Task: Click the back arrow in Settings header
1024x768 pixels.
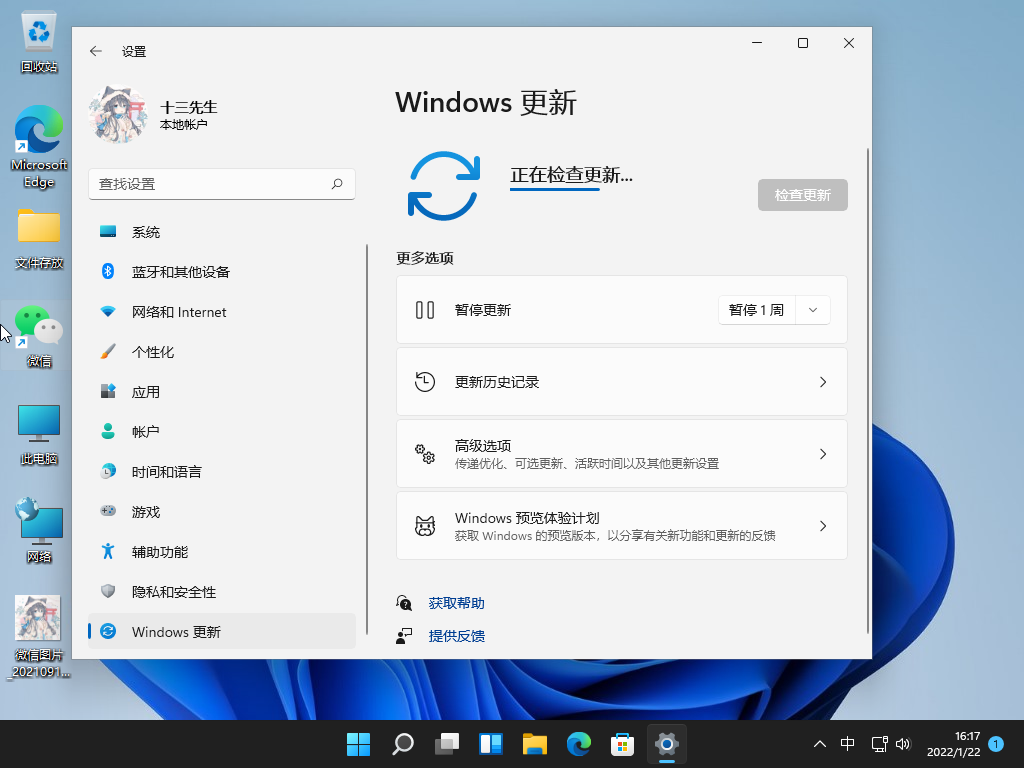Action: point(96,51)
